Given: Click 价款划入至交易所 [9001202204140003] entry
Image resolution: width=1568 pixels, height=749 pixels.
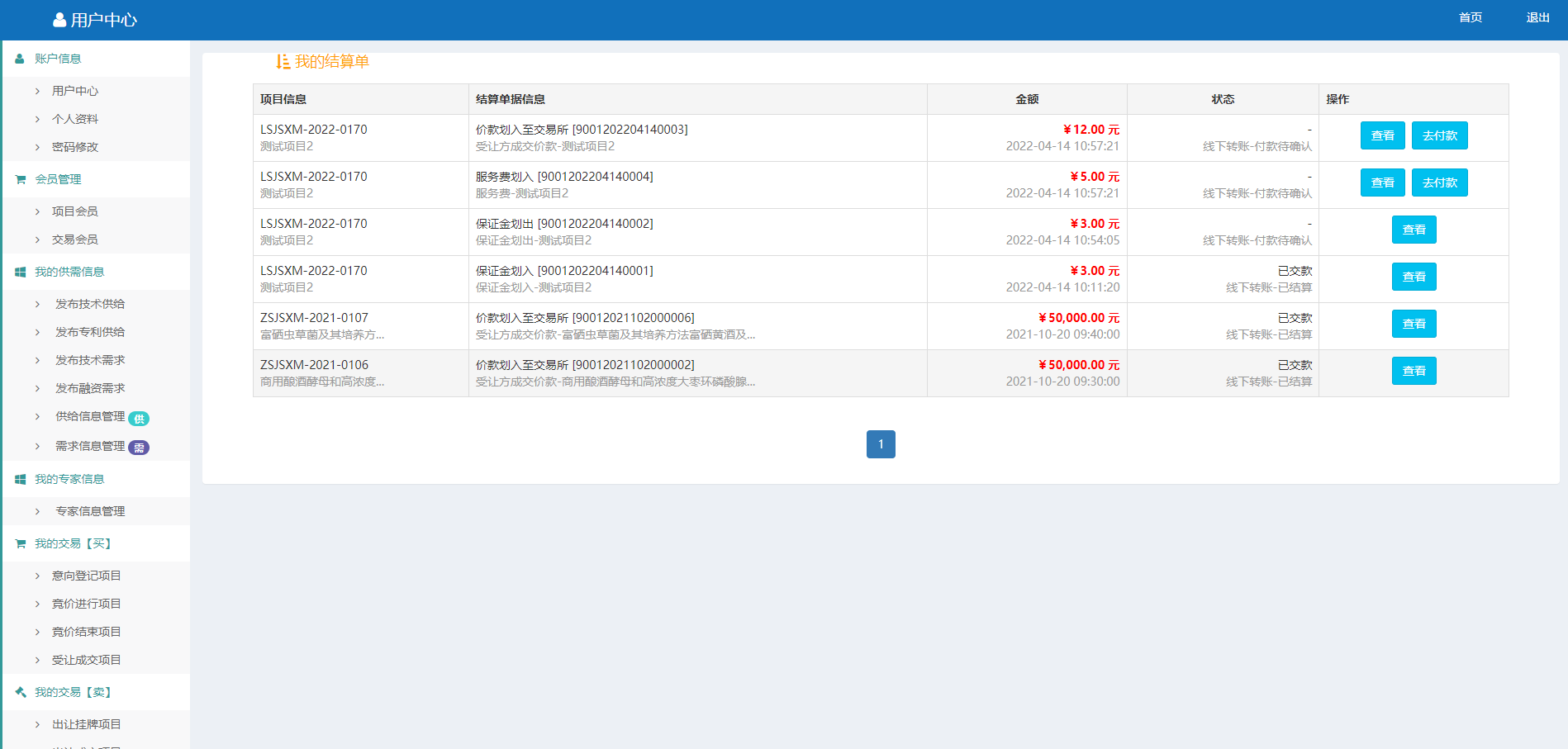Looking at the screenshot, I should [582, 130].
